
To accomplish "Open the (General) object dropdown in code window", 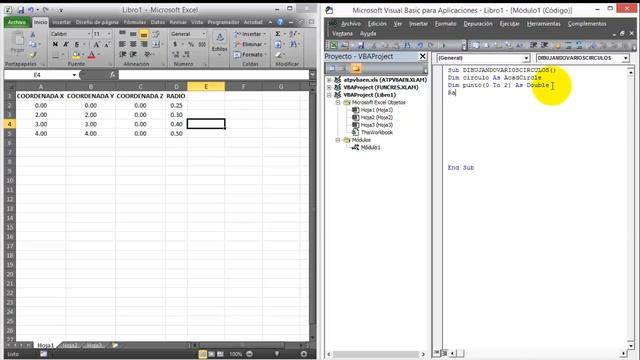I will point(526,58).
